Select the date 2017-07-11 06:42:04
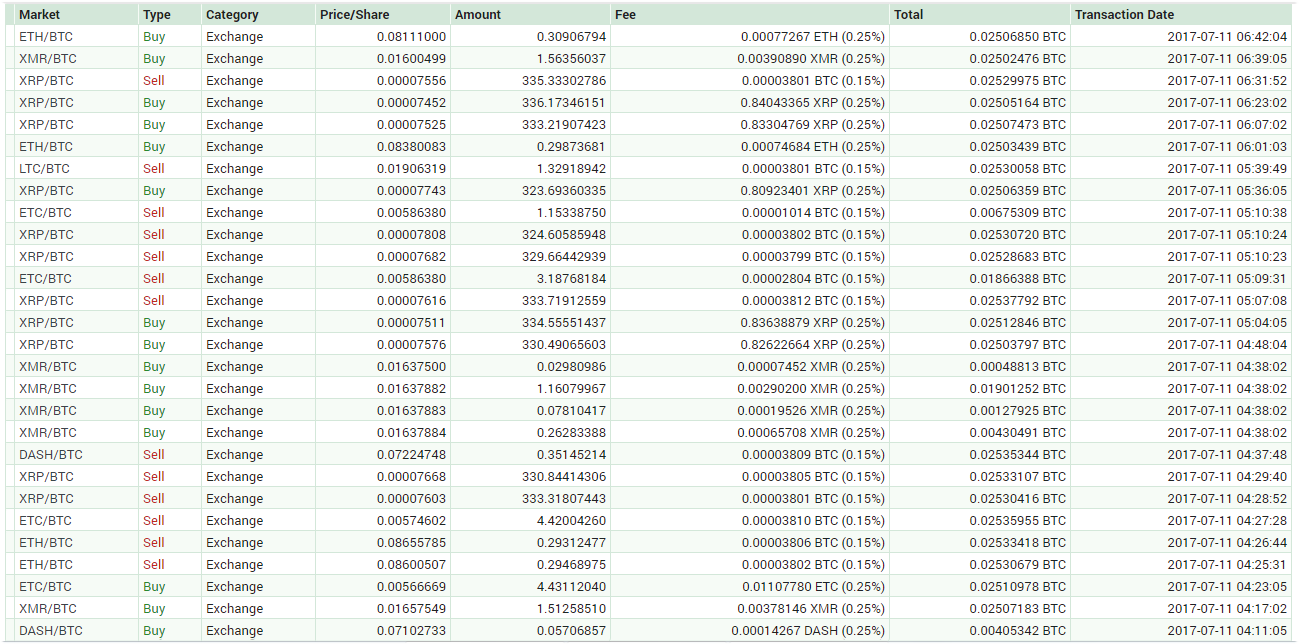The image size is (1299, 644). pos(1227,37)
